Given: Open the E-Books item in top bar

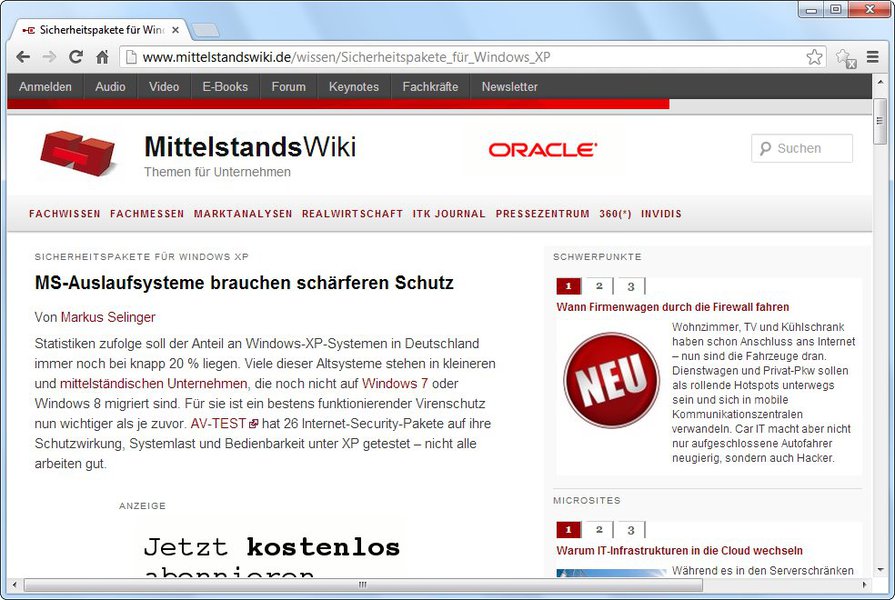Looking at the screenshot, I should tap(225, 87).
